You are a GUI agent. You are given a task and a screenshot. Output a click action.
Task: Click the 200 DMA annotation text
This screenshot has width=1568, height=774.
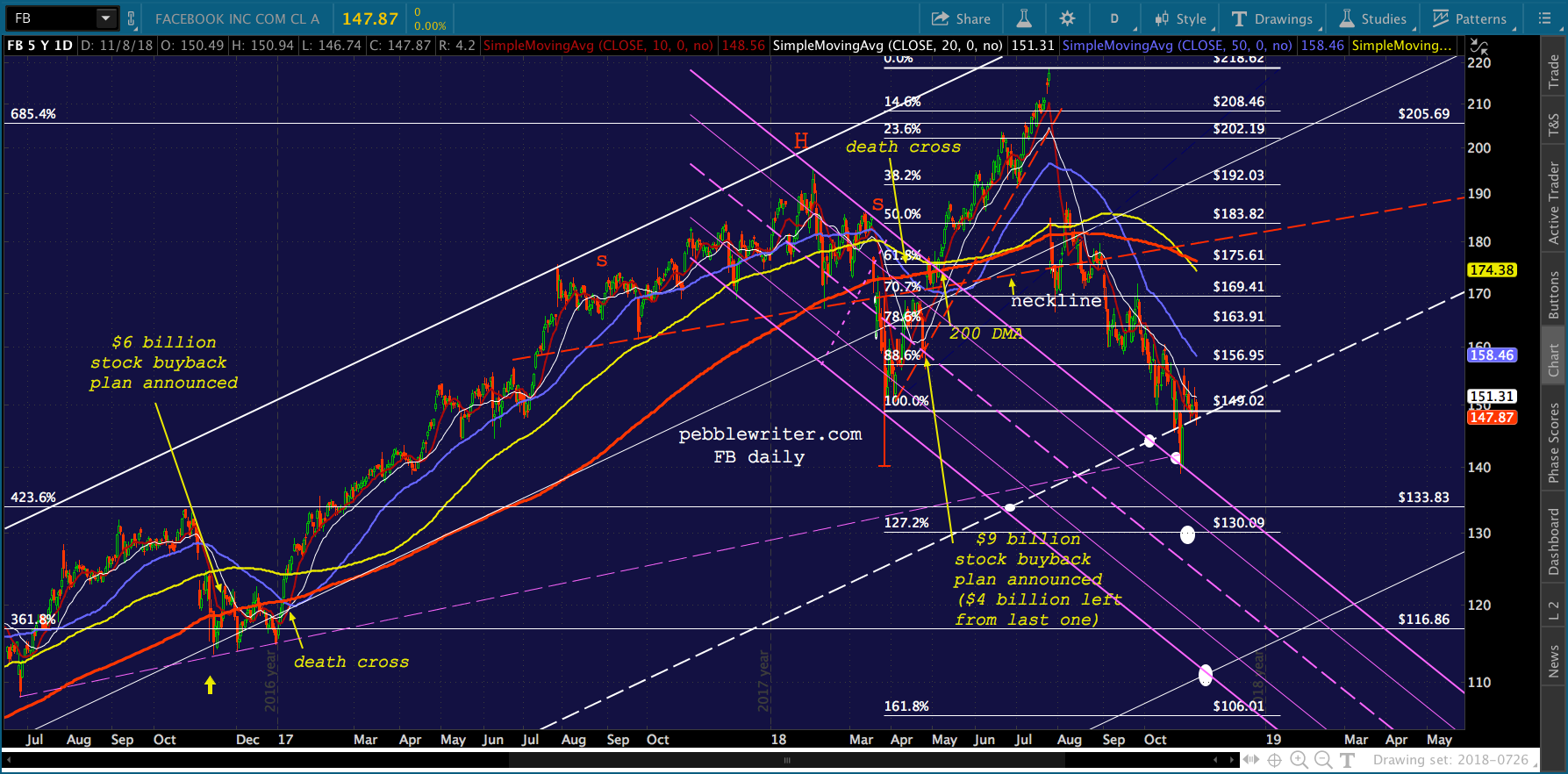(986, 333)
